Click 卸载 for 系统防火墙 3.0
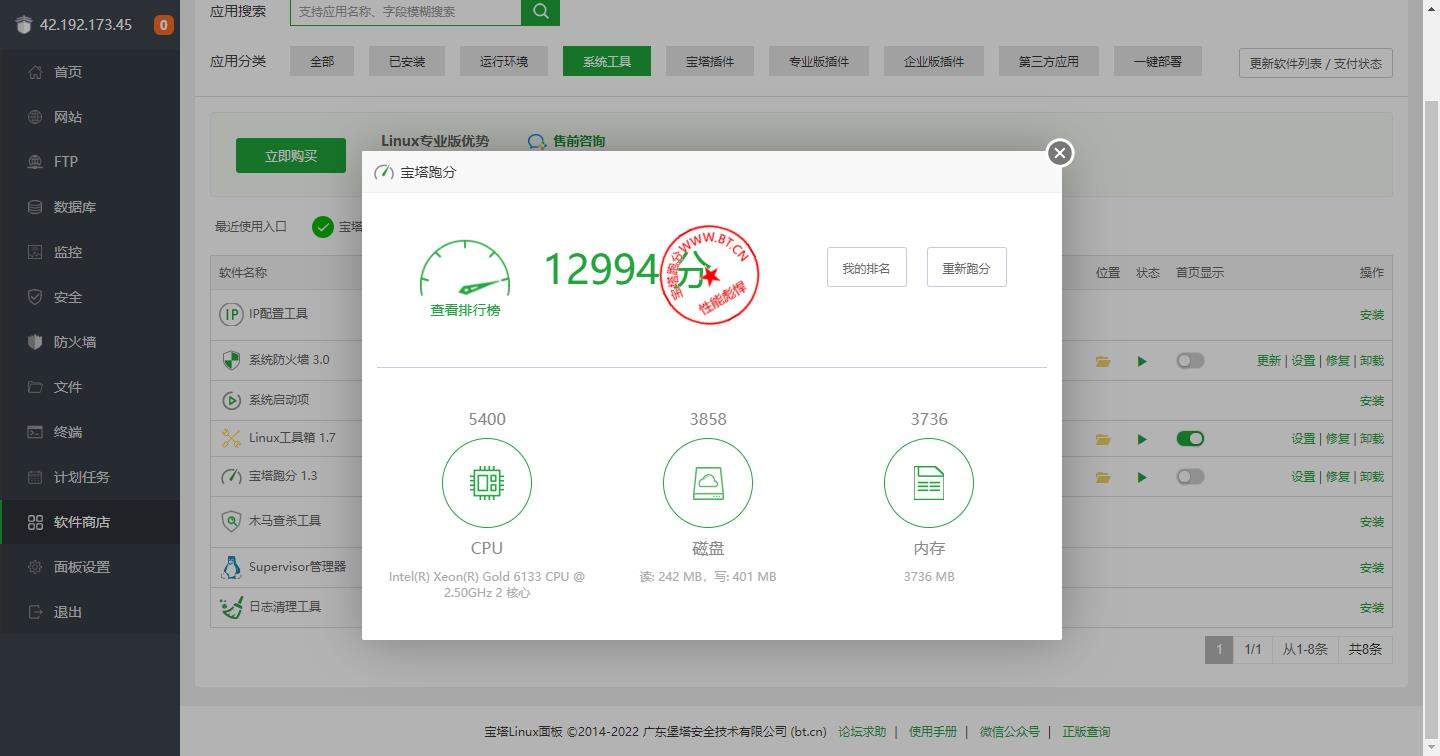Viewport: 1440px width, 756px height. pyautogui.click(x=1372, y=361)
